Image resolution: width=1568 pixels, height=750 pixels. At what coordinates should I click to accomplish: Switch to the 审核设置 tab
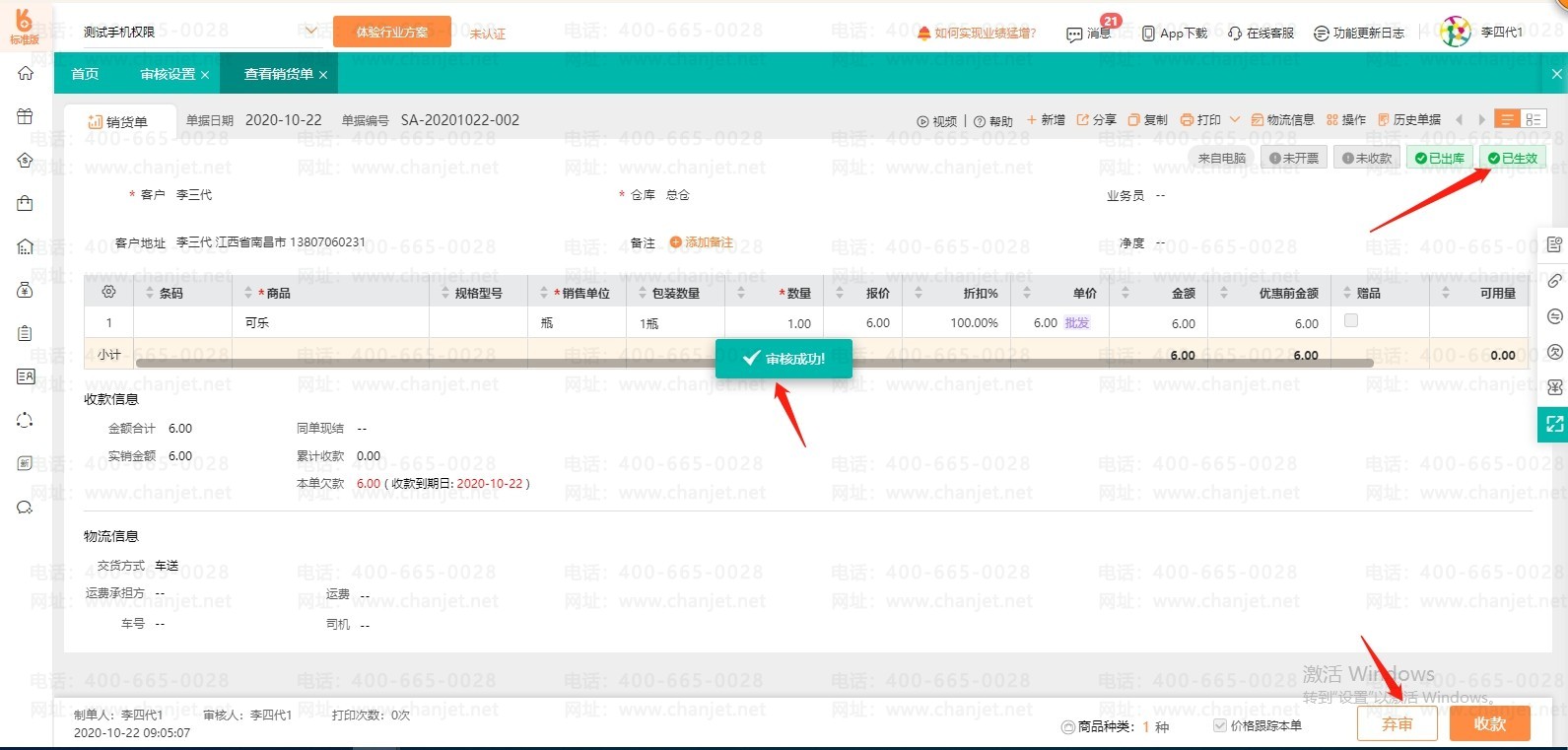[168, 74]
